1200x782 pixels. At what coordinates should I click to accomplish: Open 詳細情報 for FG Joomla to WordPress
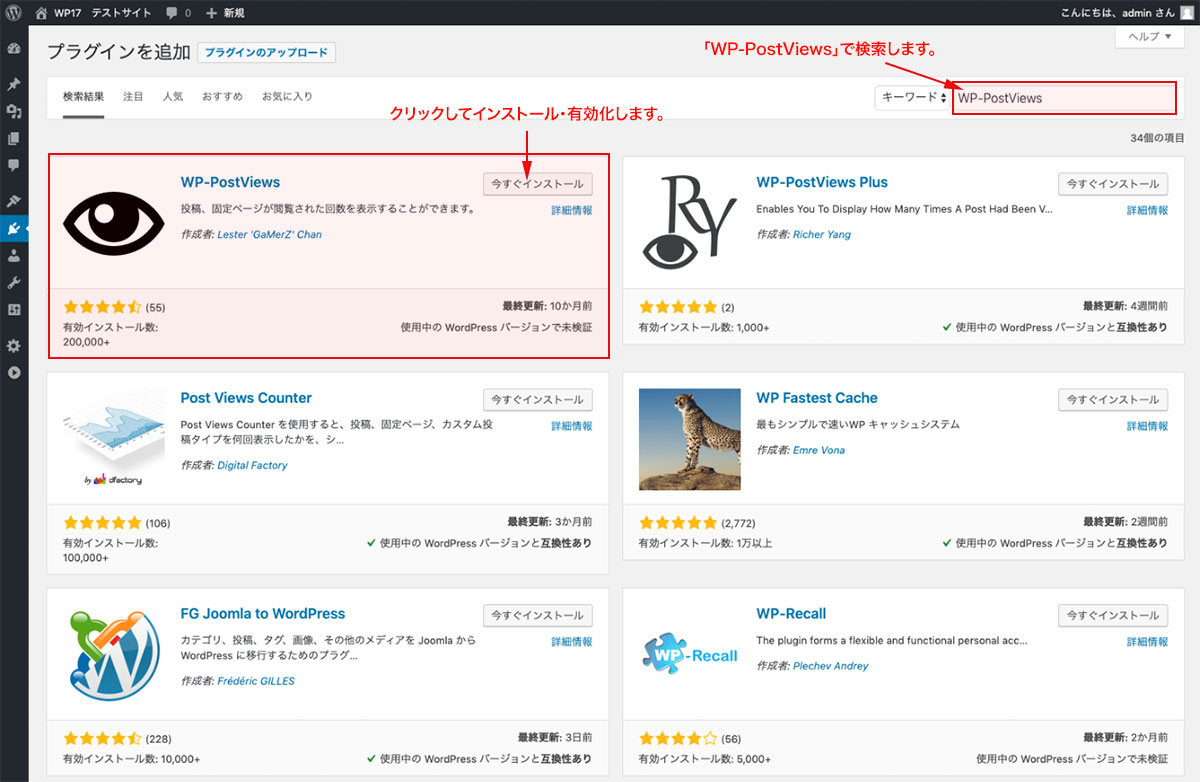[571, 642]
